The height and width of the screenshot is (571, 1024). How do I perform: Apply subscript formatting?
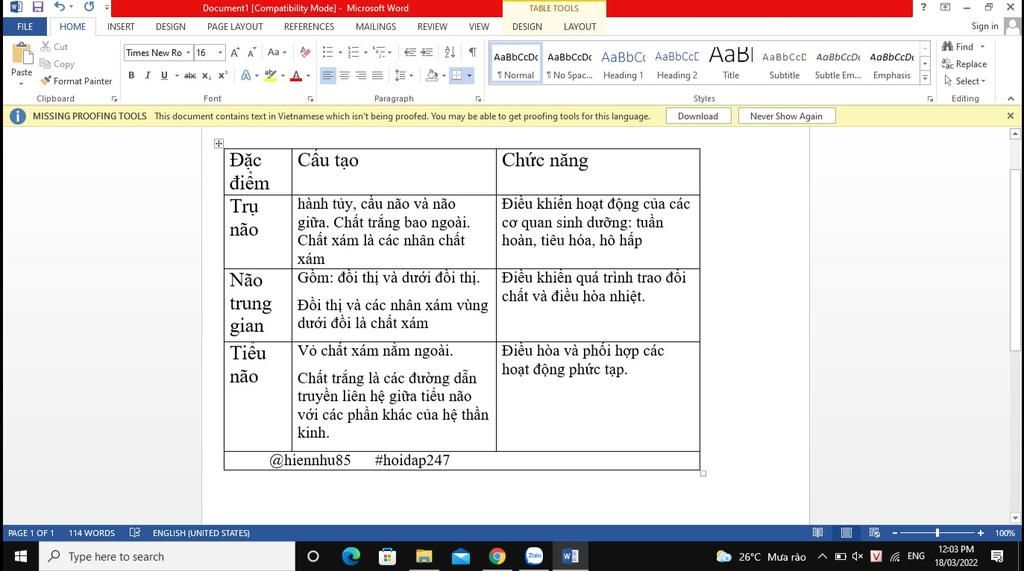pyautogui.click(x=206, y=75)
